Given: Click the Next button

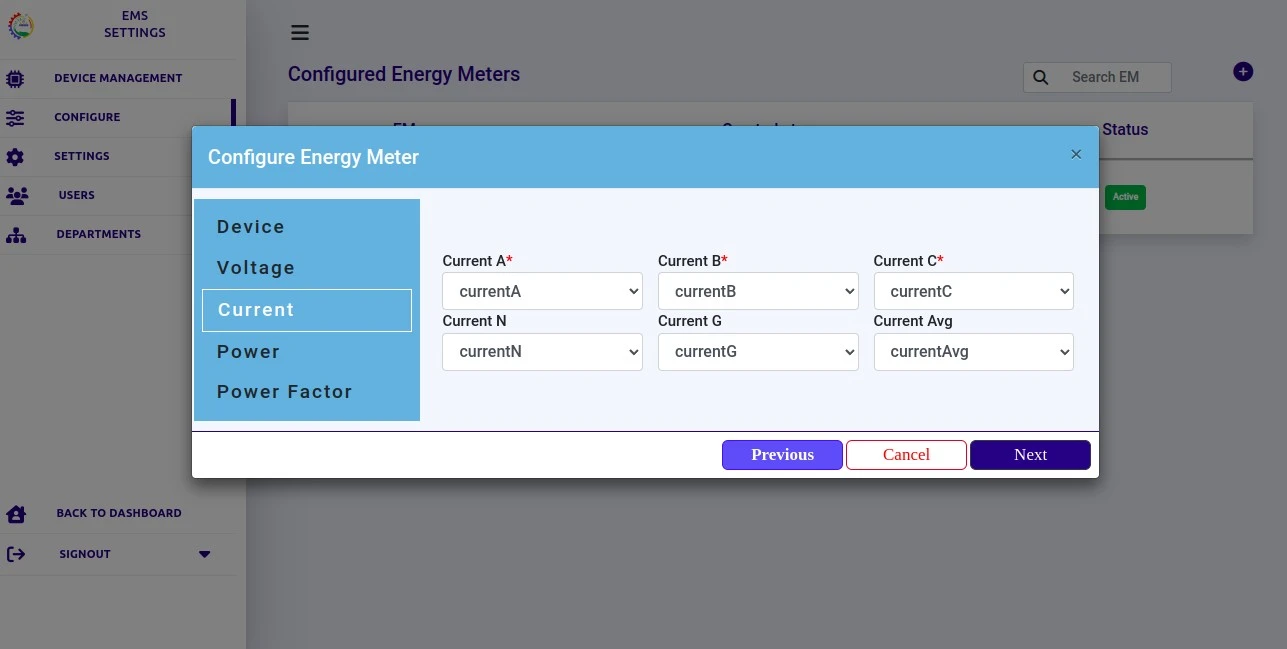Looking at the screenshot, I should [1030, 455].
